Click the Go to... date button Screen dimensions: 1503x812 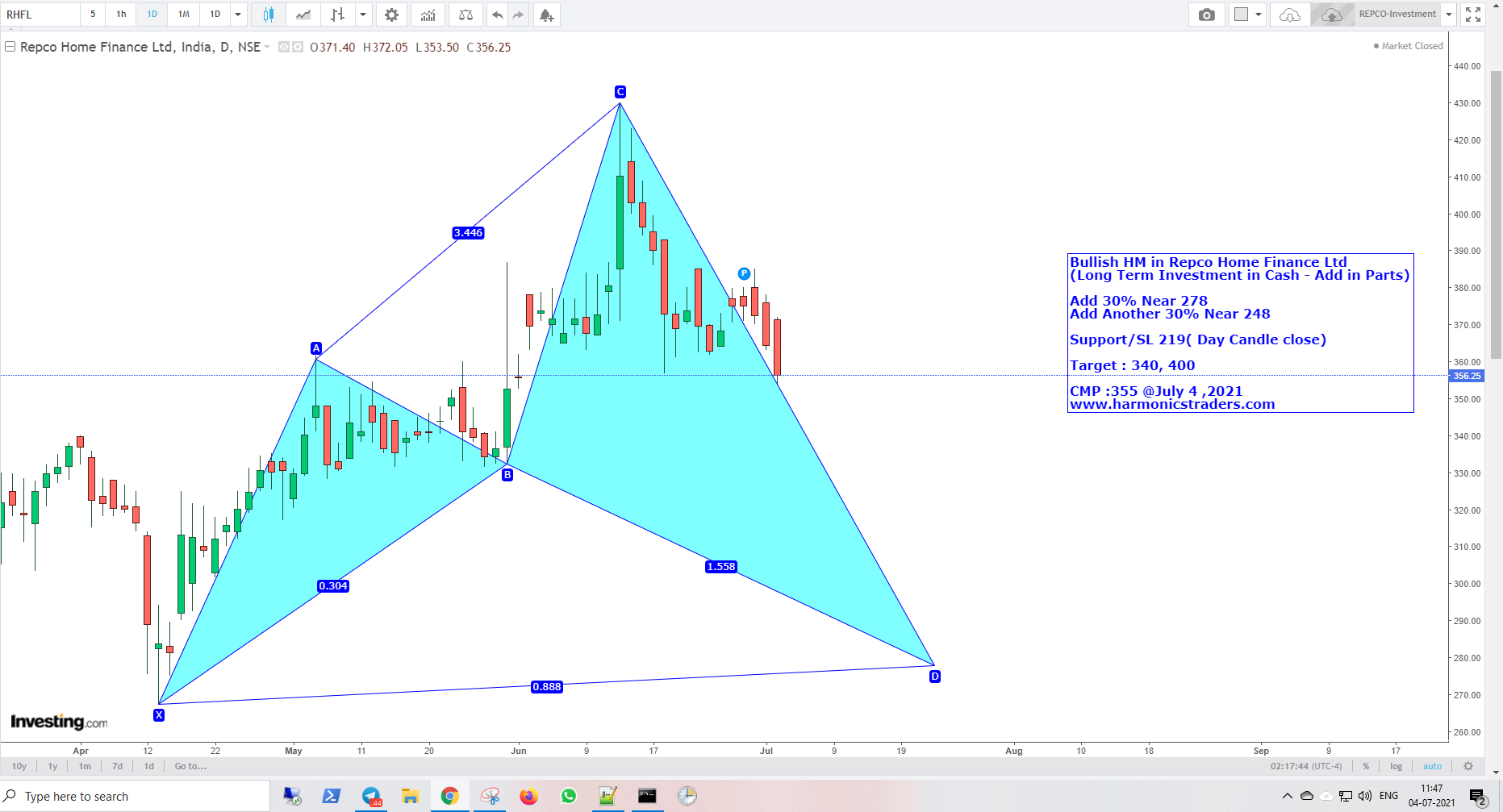190,766
